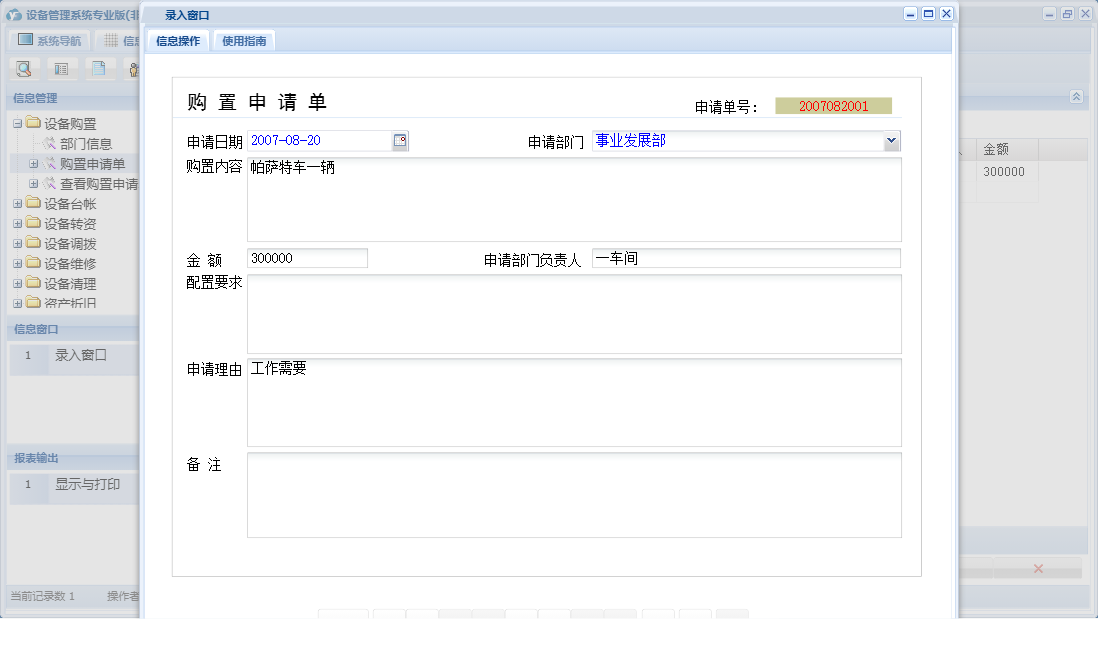Click the 设备购置 folder icon

33,123
